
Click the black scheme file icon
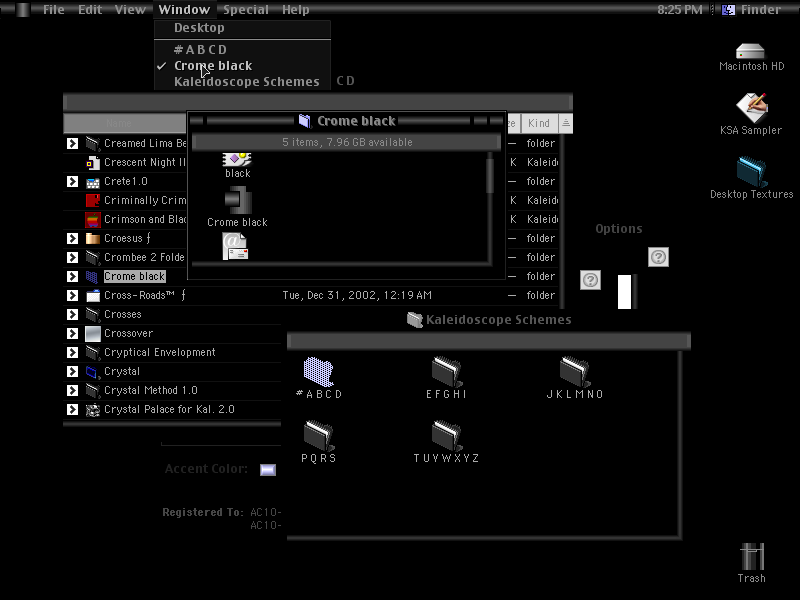pos(237,160)
